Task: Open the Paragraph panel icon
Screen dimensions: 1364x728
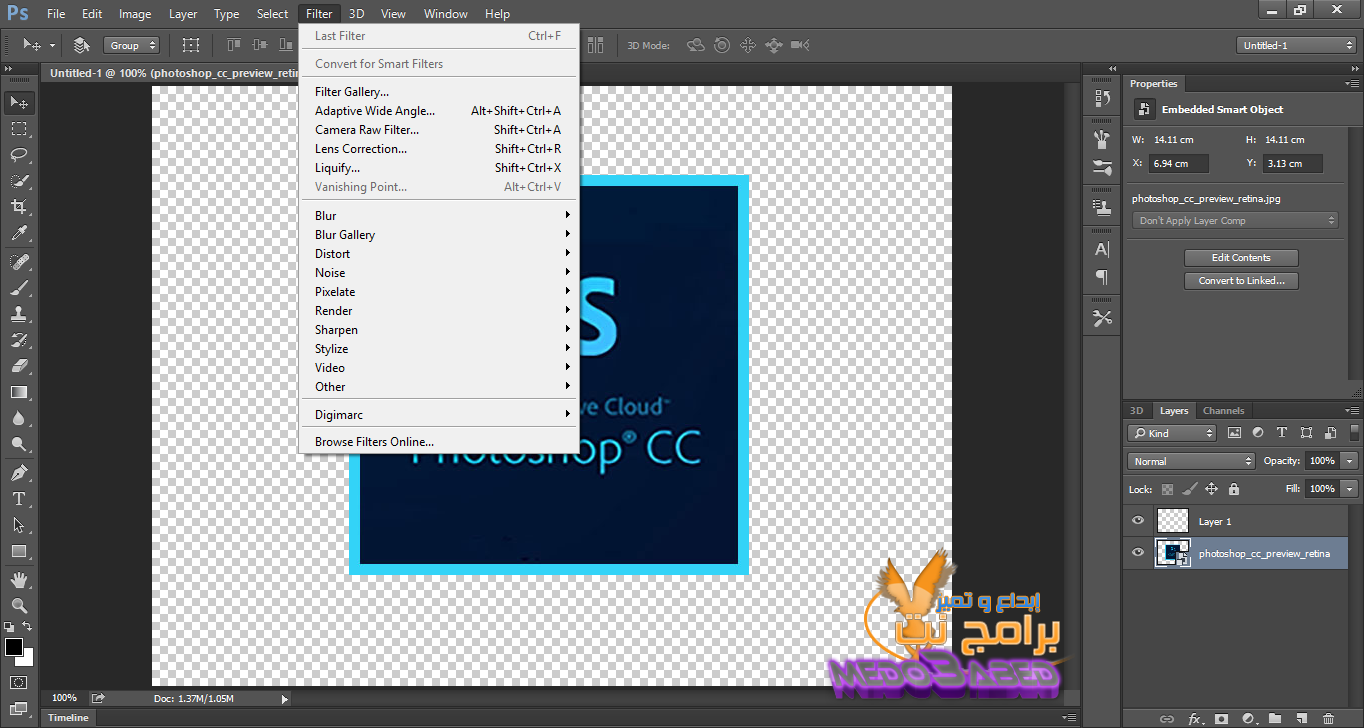Action: click(x=1102, y=277)
